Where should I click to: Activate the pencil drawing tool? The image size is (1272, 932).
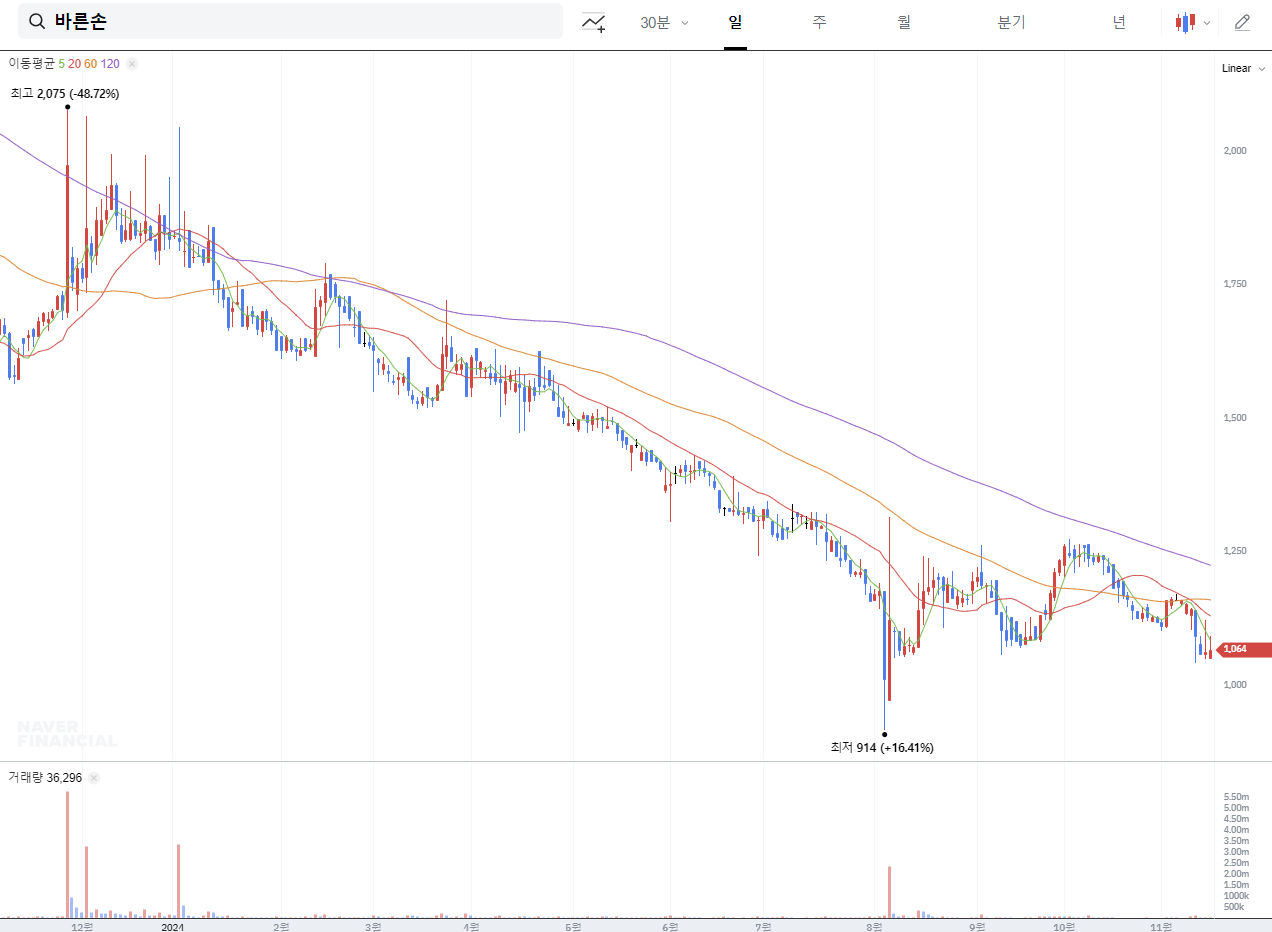(1242, 22)
